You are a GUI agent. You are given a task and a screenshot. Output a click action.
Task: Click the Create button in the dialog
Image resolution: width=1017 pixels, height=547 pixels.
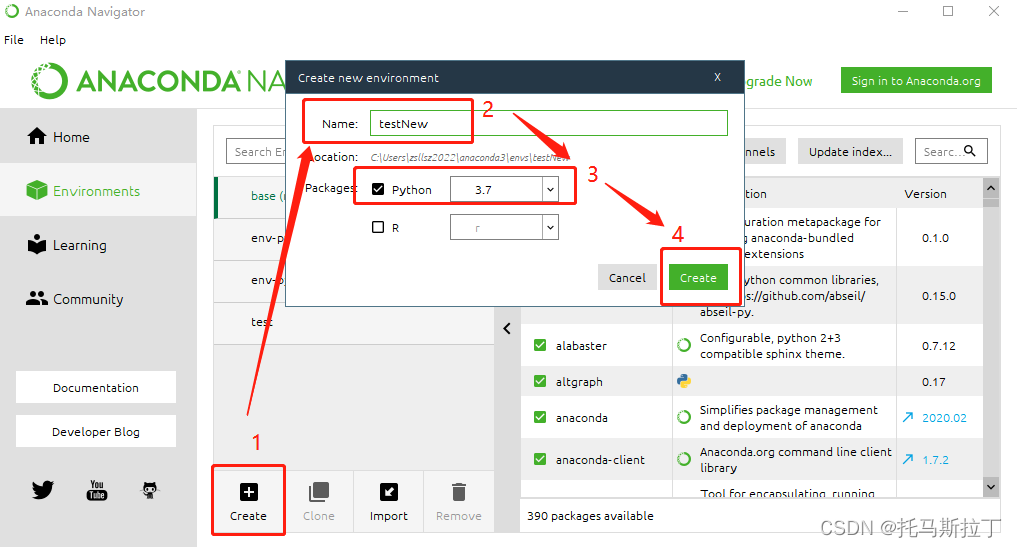click(x=698, y=278)
